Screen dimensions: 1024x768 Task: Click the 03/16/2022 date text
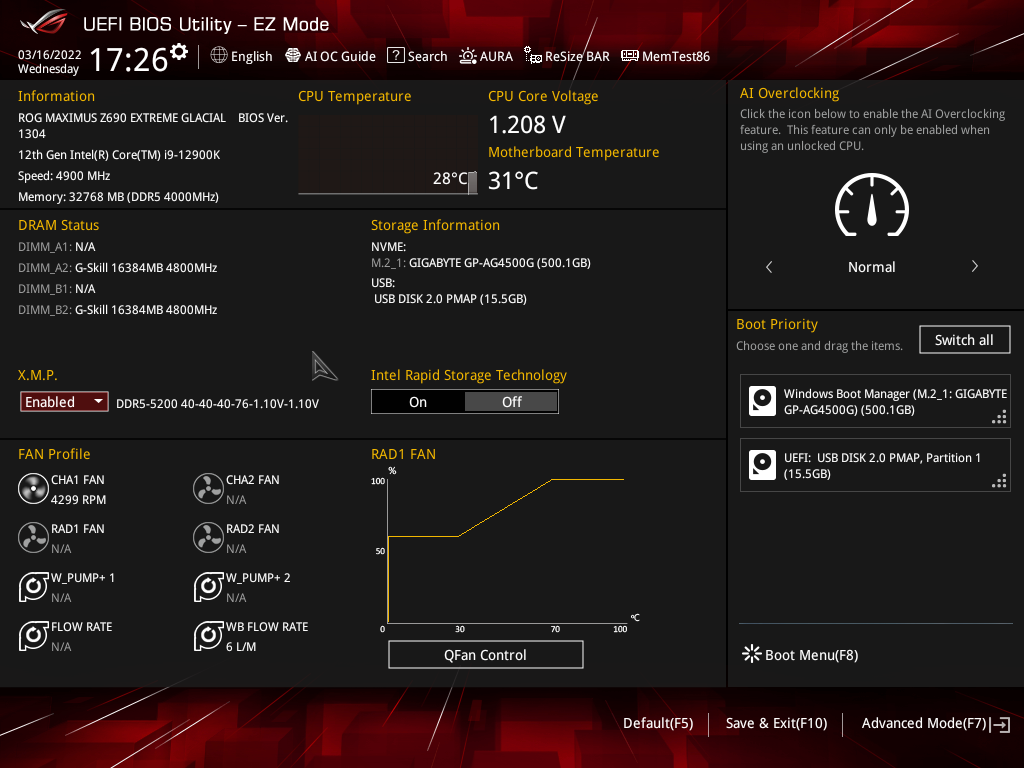[x=50, y=54]
